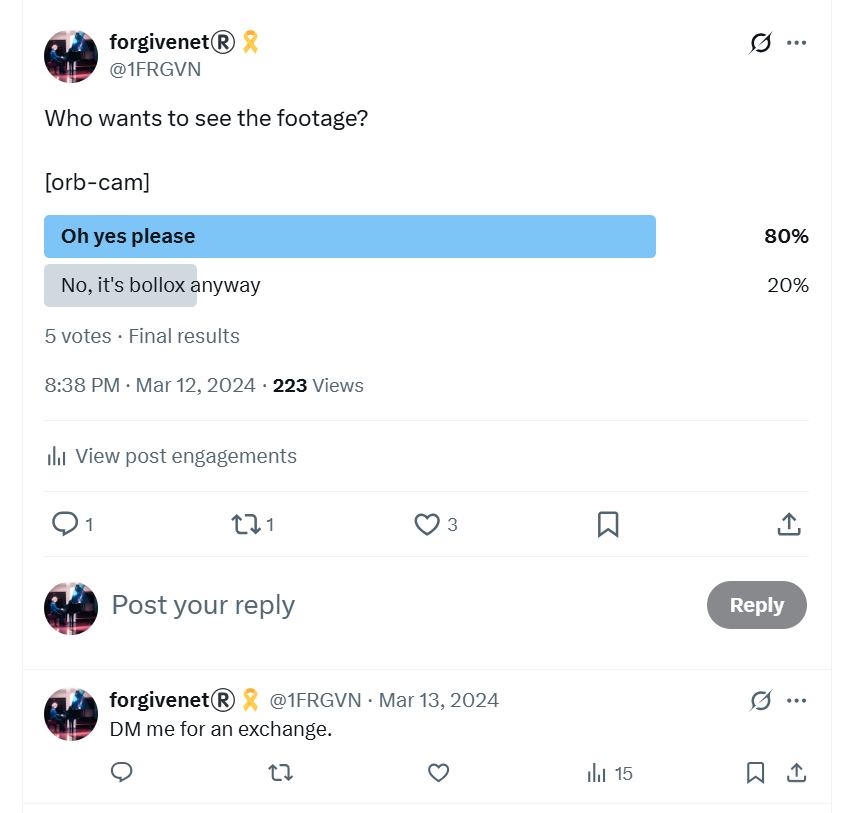Bookmark the main poll post
The height and width of the screenshot is (813, 855).
tap(608, 524)
